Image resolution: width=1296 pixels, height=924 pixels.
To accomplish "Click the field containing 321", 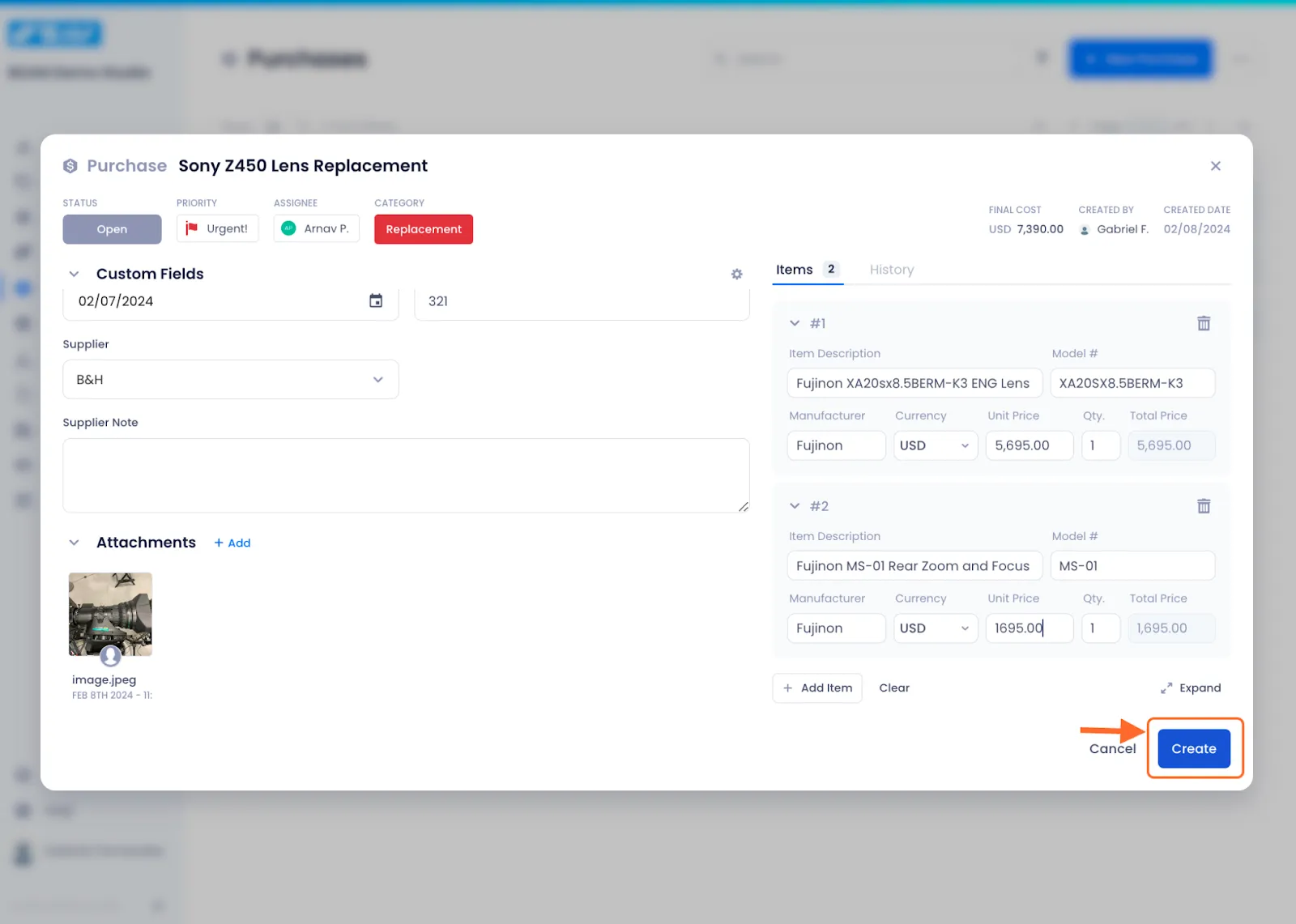I will click(582, 301).
